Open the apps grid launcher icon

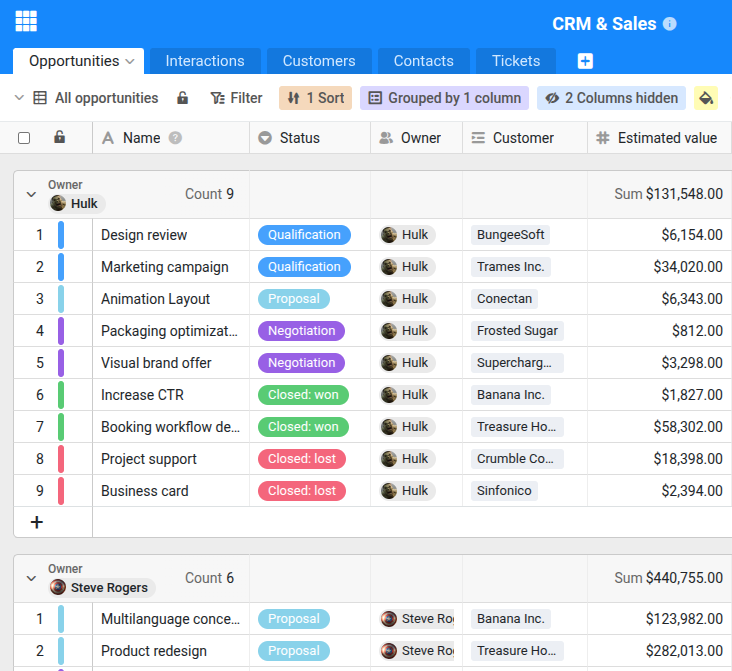coord(26,21)
